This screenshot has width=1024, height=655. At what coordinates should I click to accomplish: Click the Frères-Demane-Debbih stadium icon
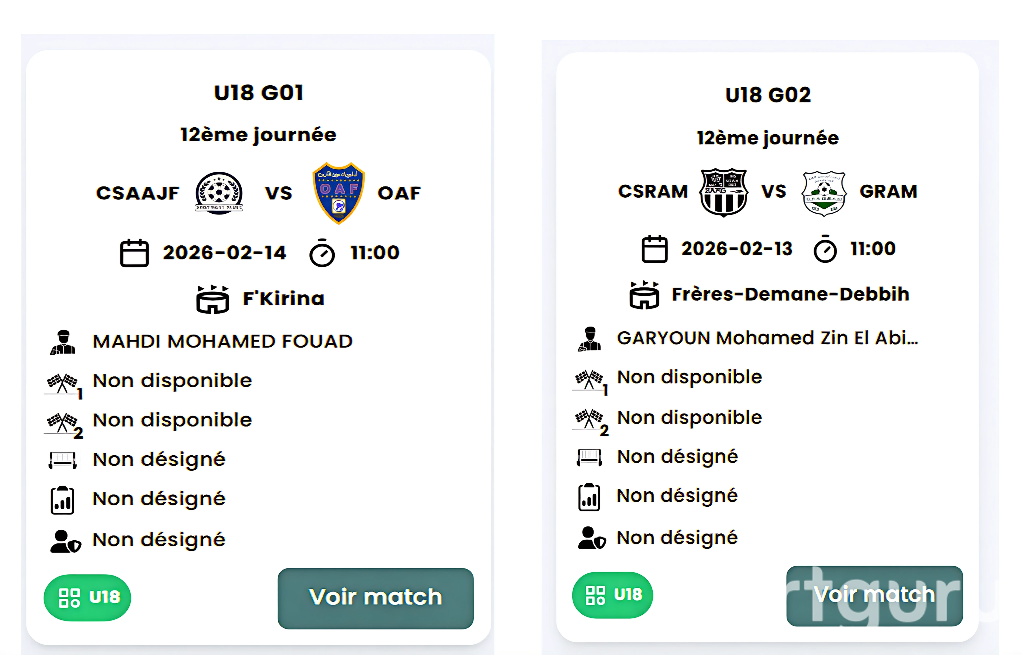click(643, 295)
